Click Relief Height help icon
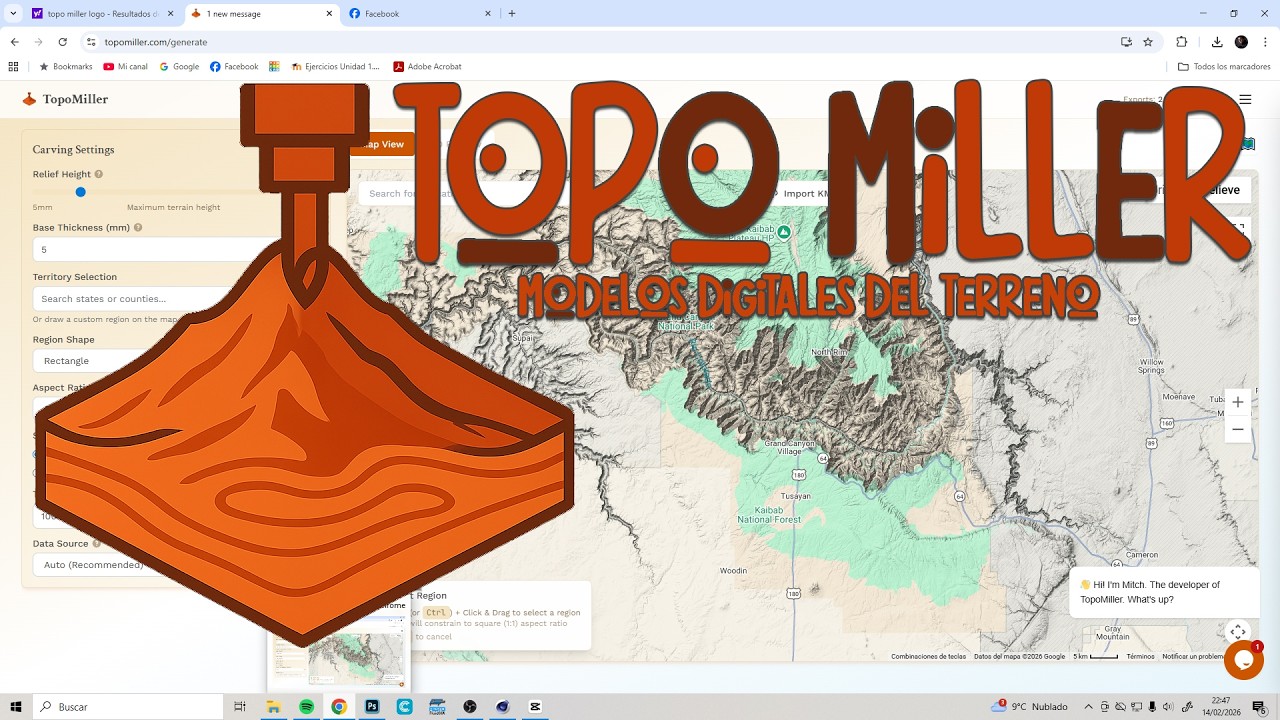 [x=99, y=174]
